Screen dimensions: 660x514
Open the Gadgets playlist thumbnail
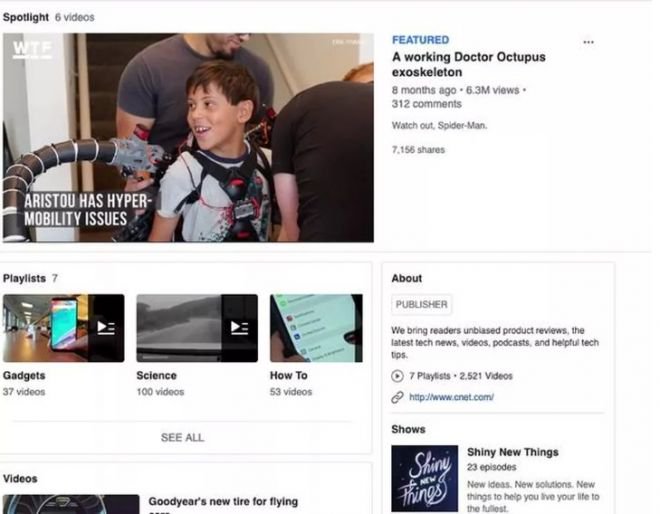coord(64,328)
